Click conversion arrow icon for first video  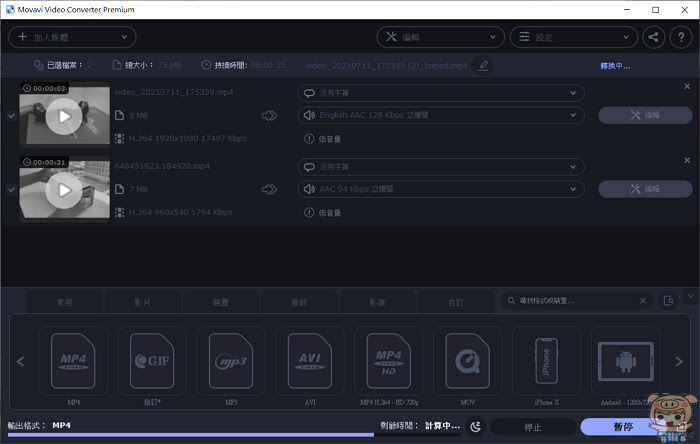pyautogui.click(x=269, y=116)
